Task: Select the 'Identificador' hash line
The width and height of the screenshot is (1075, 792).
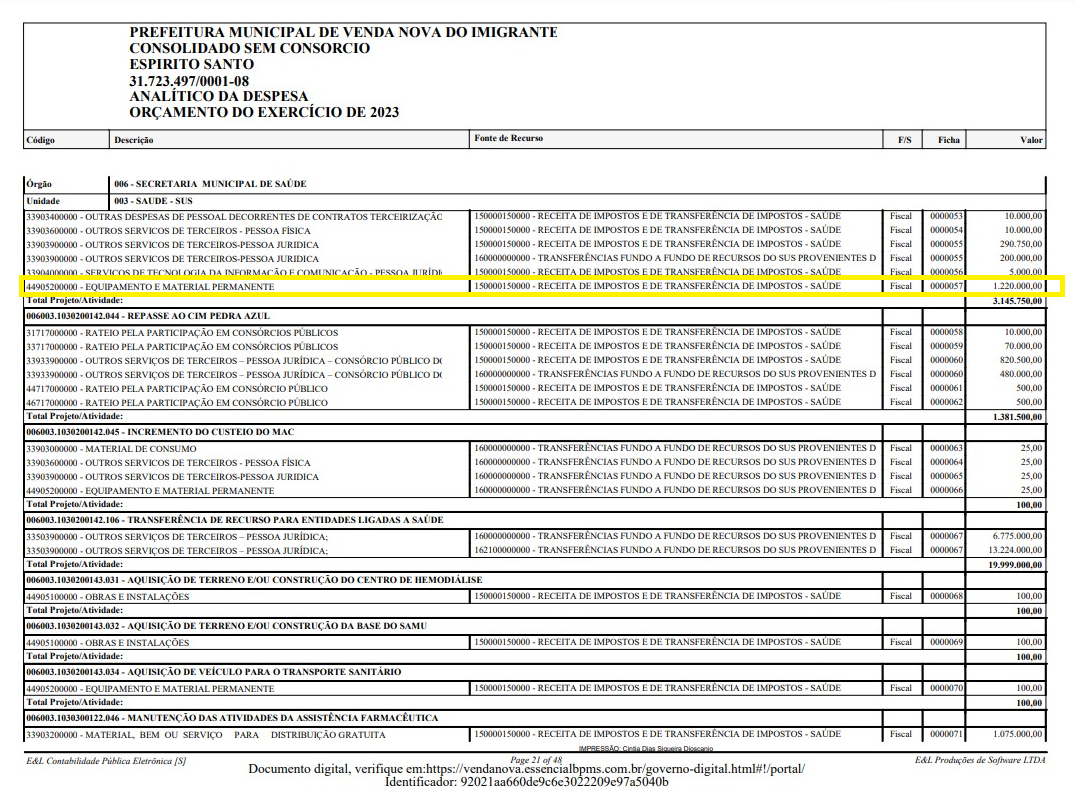Action: [x=527, y=782]
